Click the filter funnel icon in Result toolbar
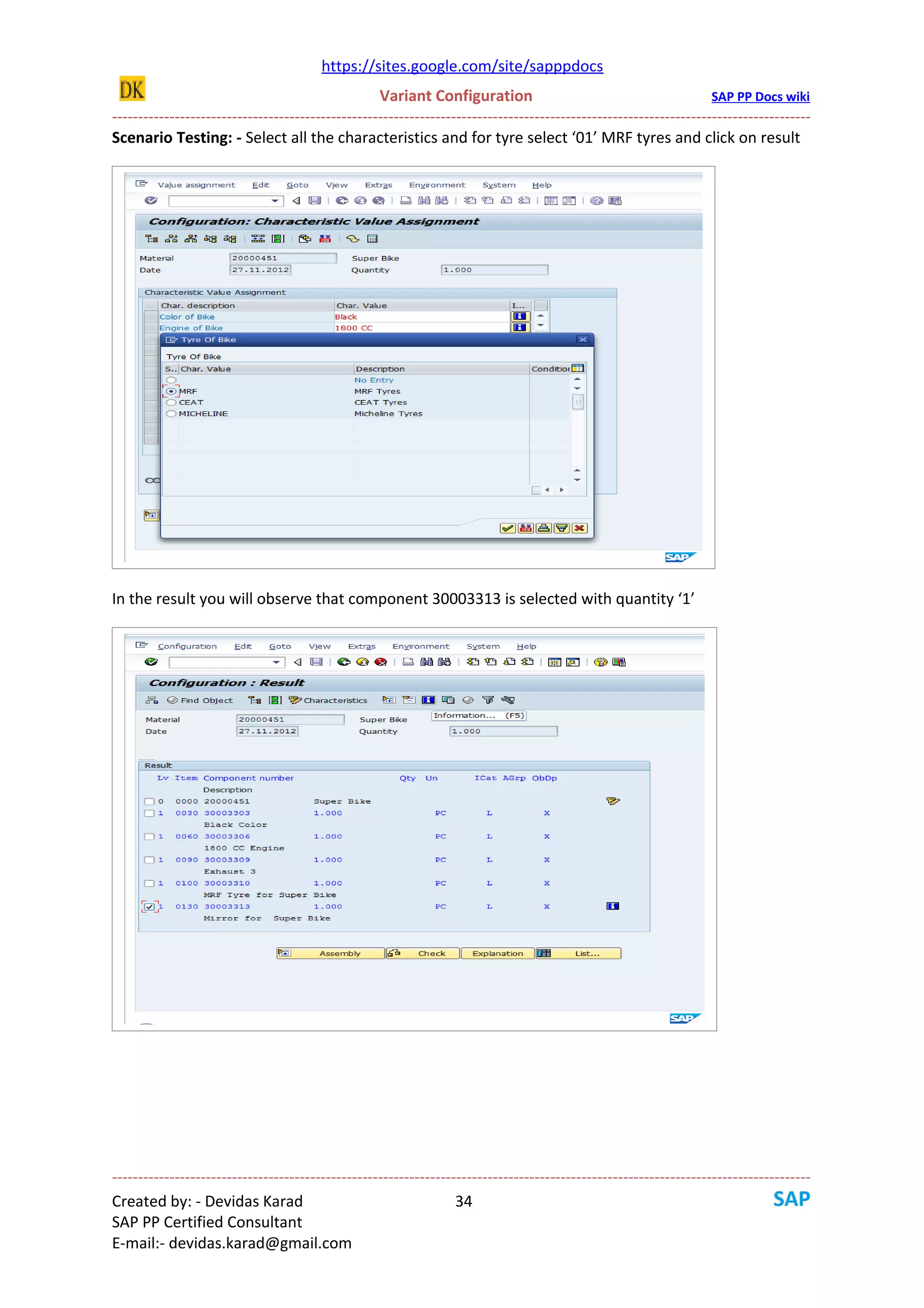The height and width of the screenshot is (1308, 924). (x=488, y=700)
